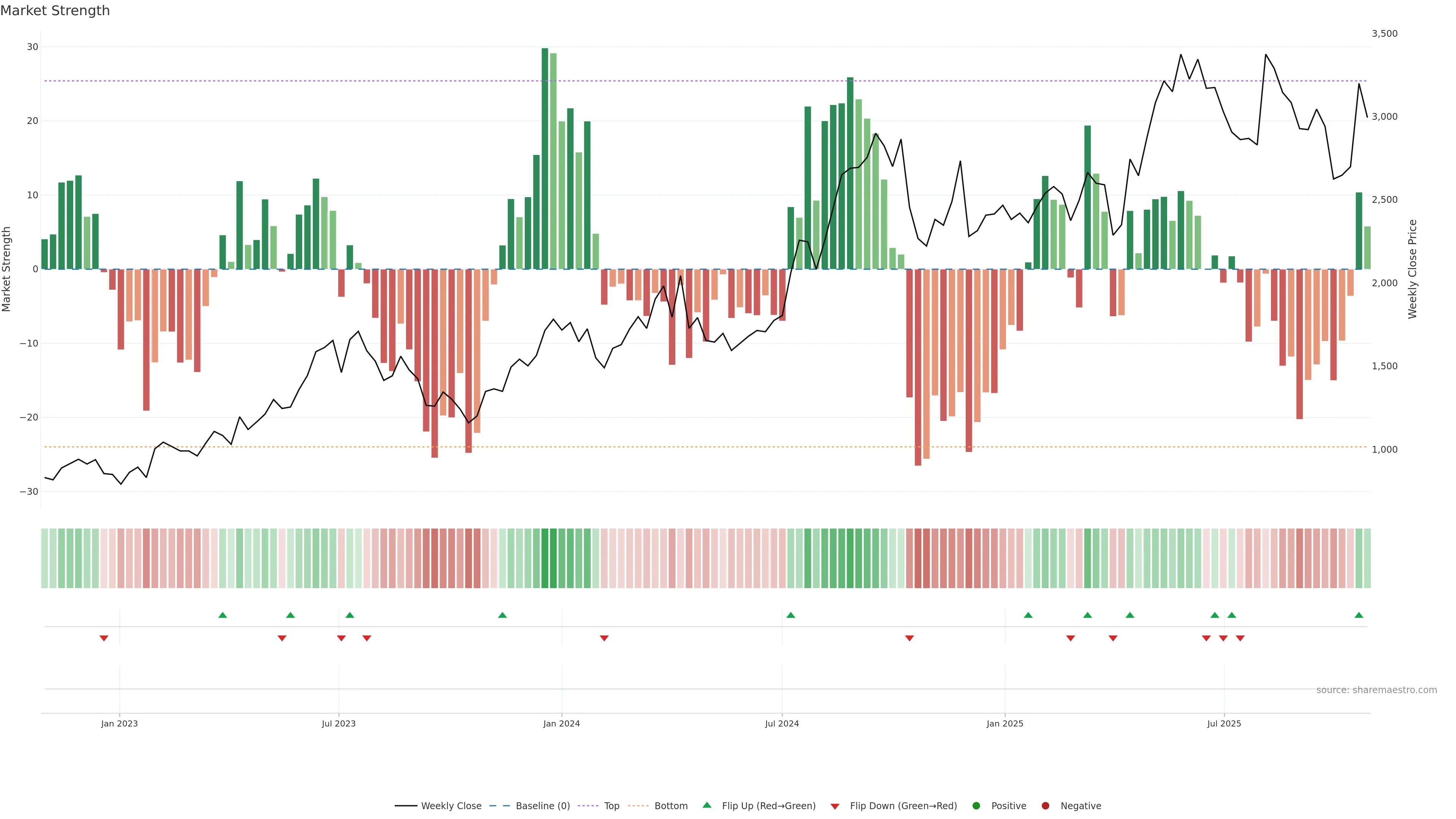Screen dimensions: 1456x819
Task: Click Negative red circle legend icon
Action: click(x=1045, y=806)
